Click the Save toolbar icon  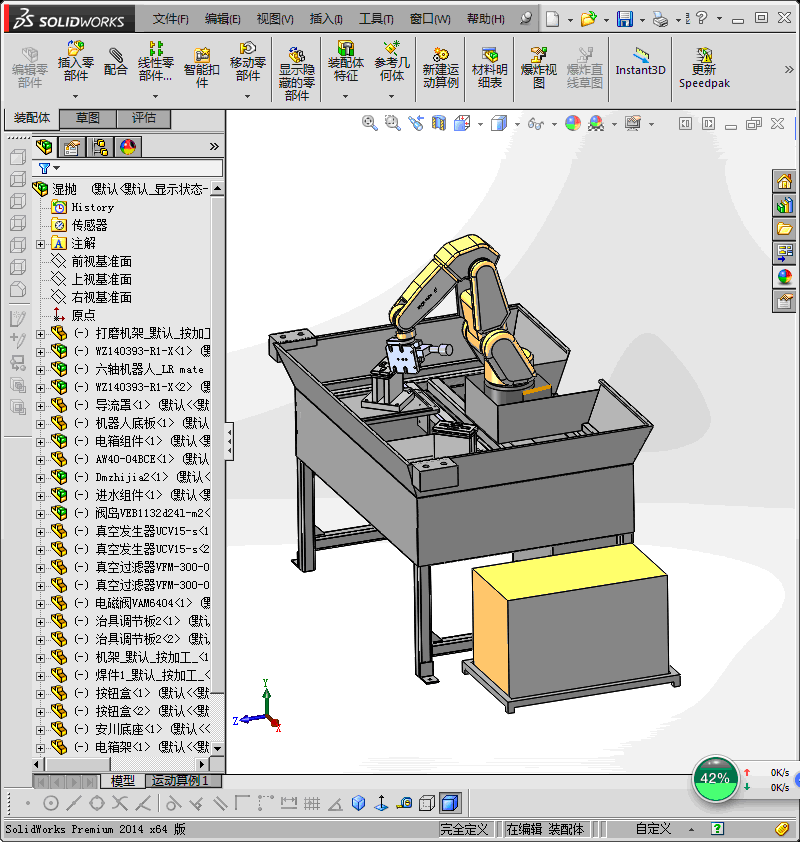624,19
